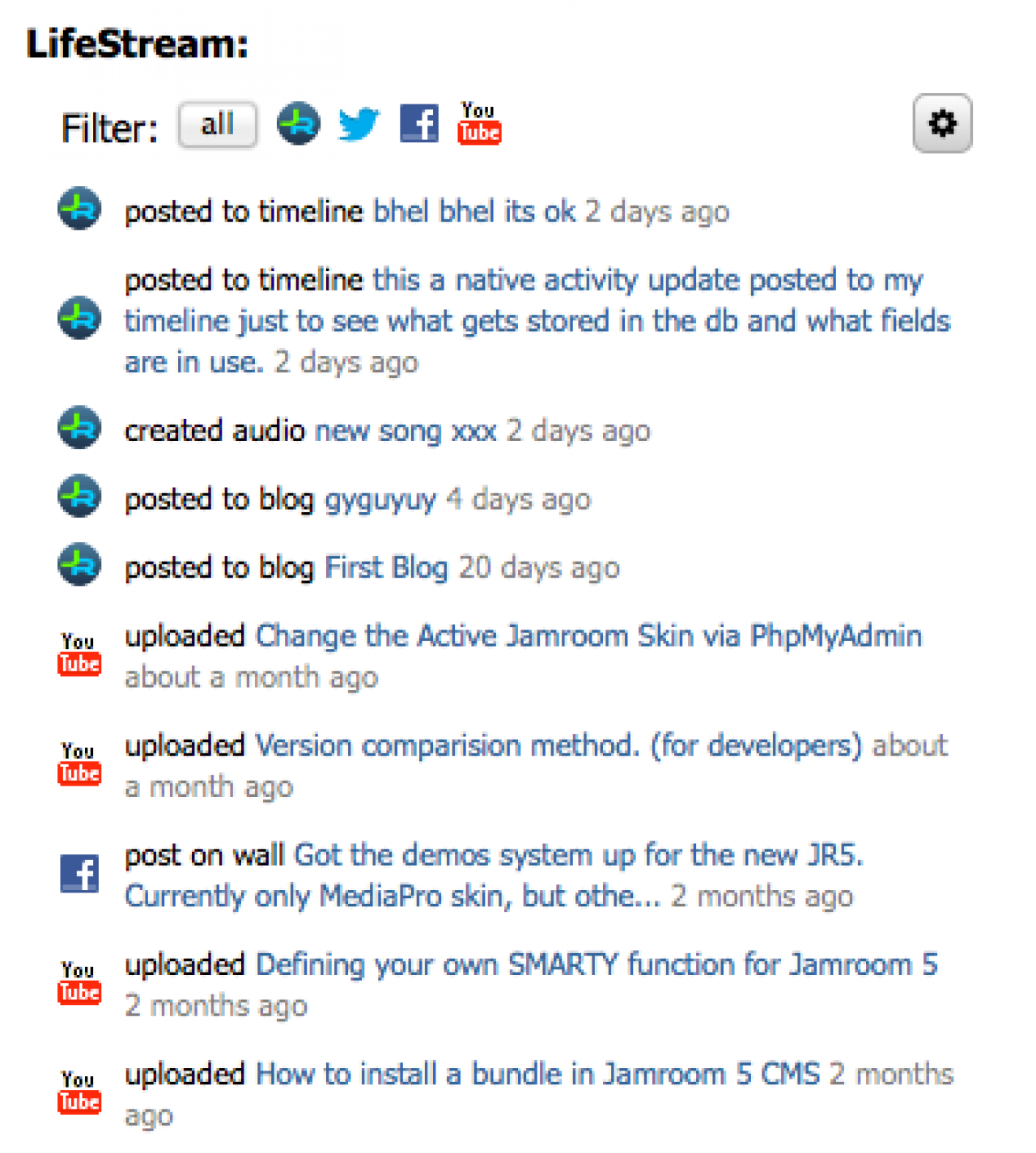This screenshot has width=1036, height=1153.
Task: Open 'Version comparision method. (for developers)' video
Action: click(x=558, y=746)
